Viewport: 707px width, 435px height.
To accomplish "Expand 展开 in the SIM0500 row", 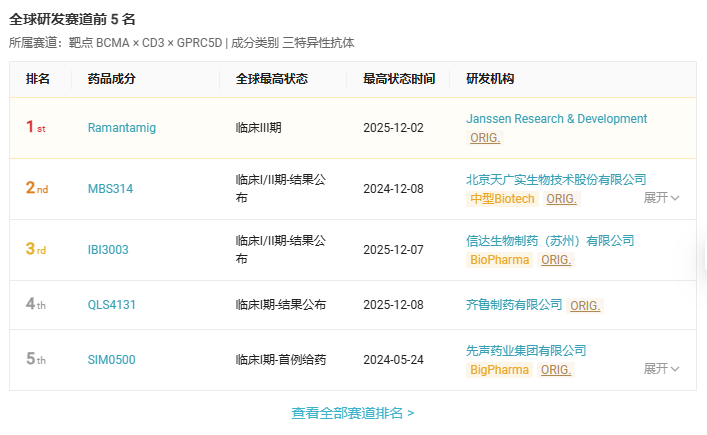I will [x=661, y=369].
